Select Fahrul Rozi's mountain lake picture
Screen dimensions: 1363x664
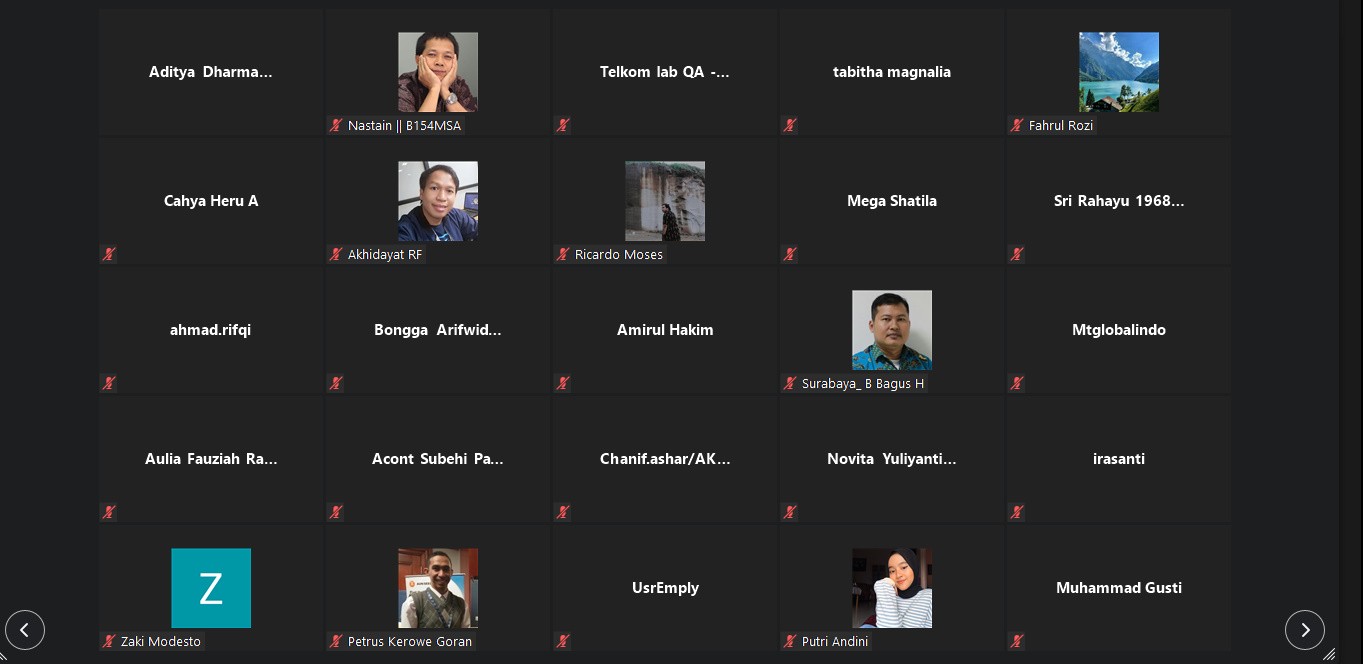[1119, 72]
